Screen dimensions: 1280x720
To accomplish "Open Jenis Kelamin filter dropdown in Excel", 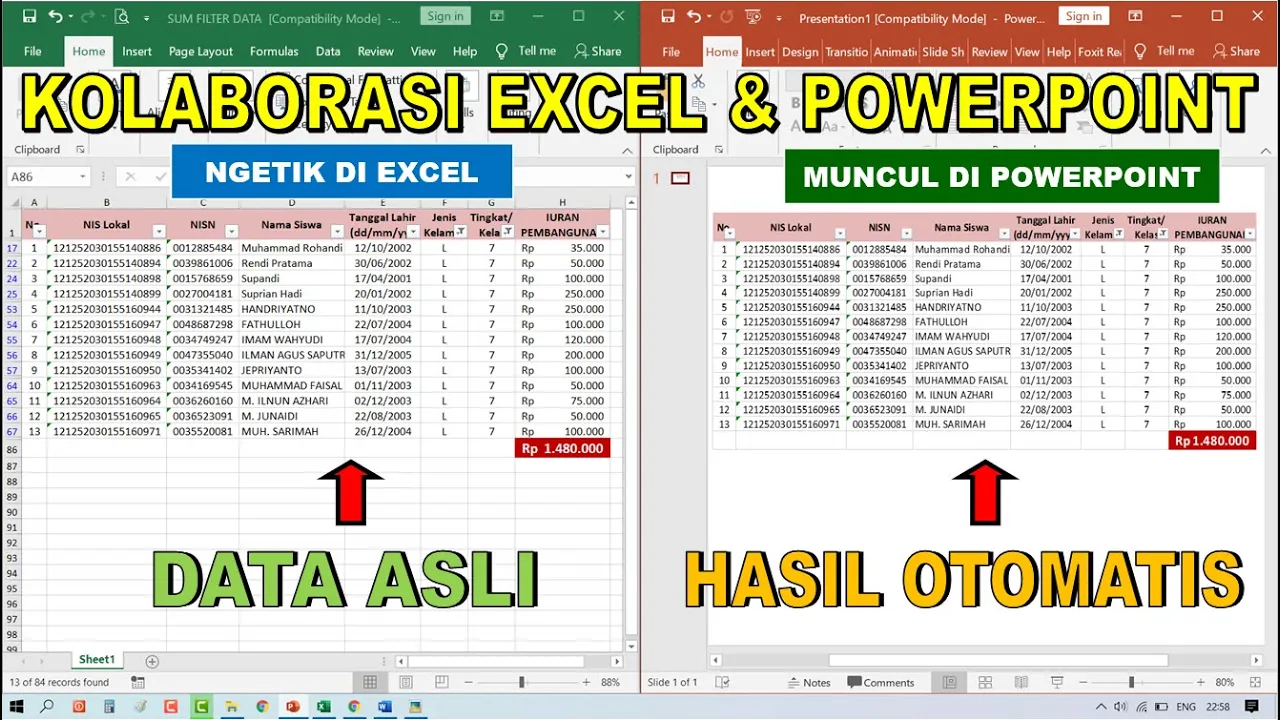I will [461, 232].
